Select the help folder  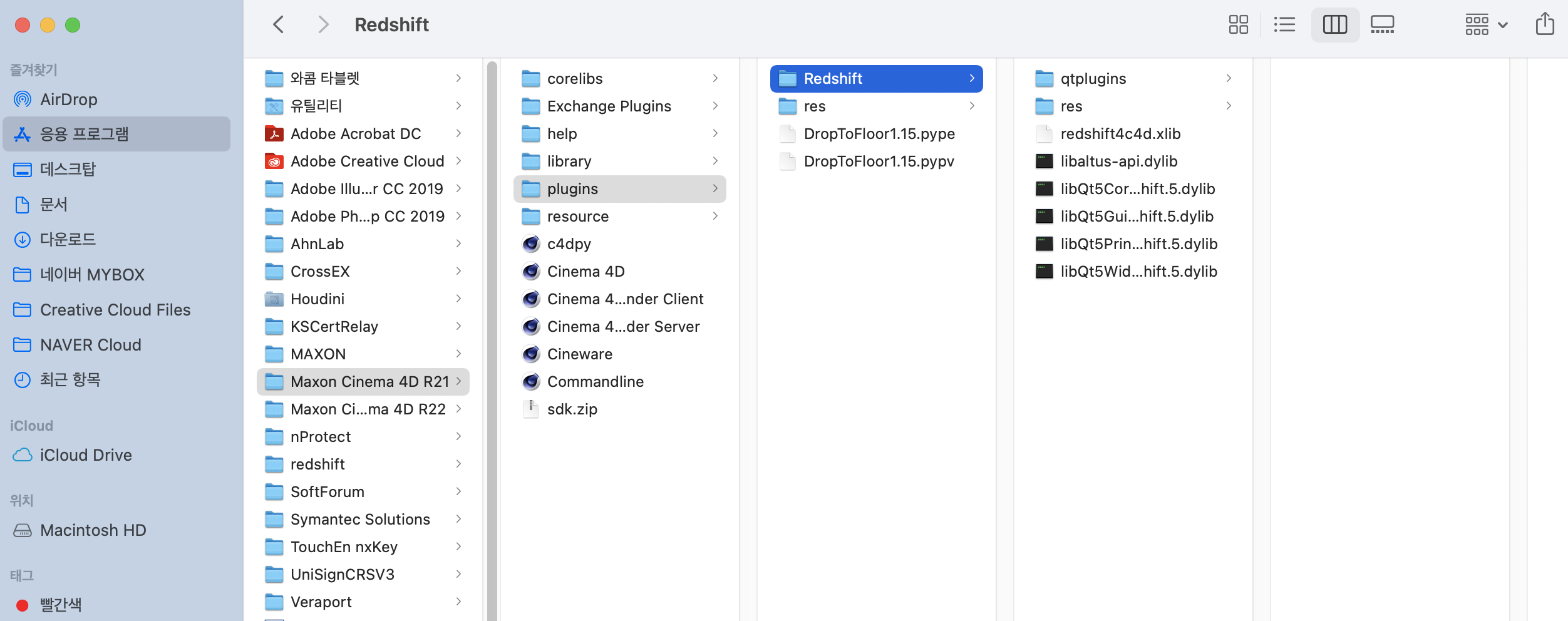point(620,133)
